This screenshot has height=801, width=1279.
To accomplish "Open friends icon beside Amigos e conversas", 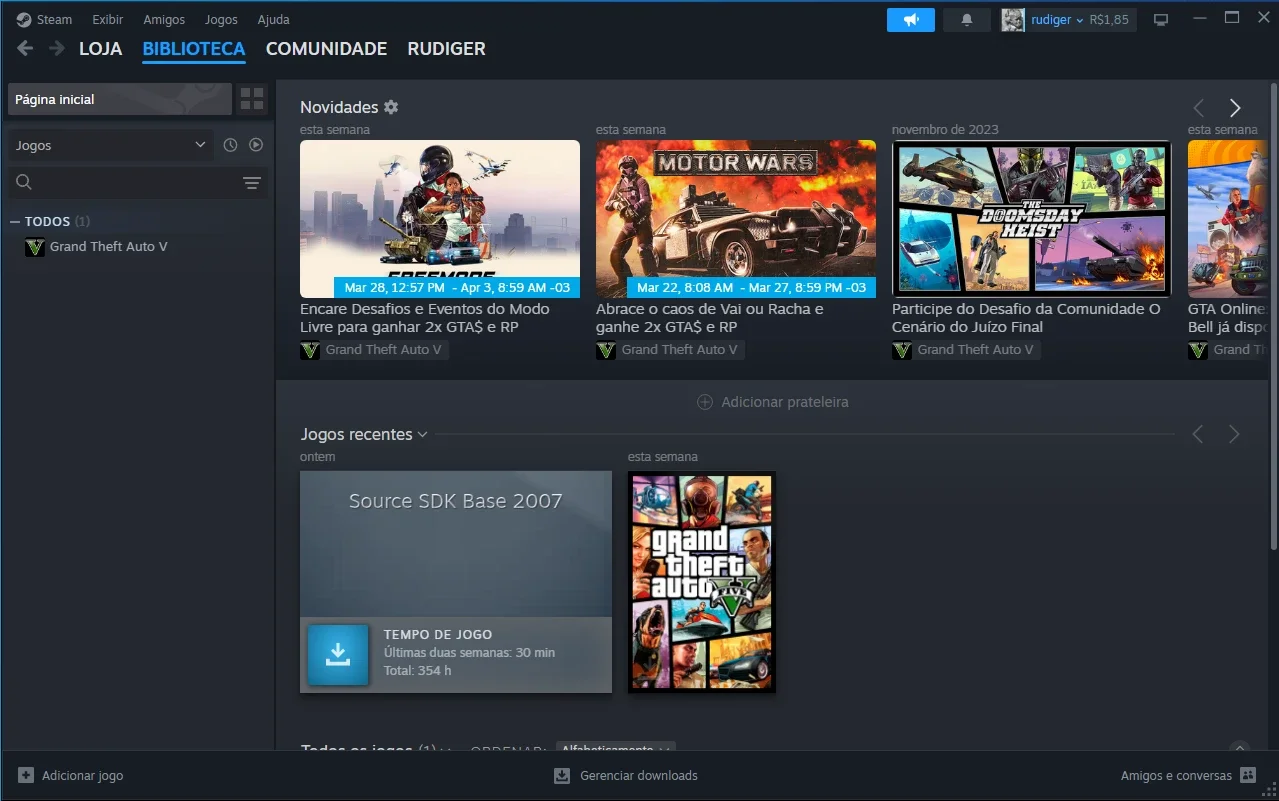I will pyautogui.click(x=1247, y=775).
